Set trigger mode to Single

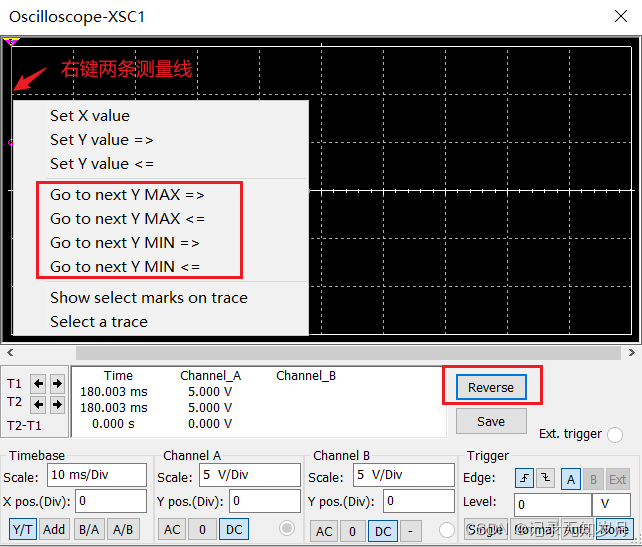point(485,529)
